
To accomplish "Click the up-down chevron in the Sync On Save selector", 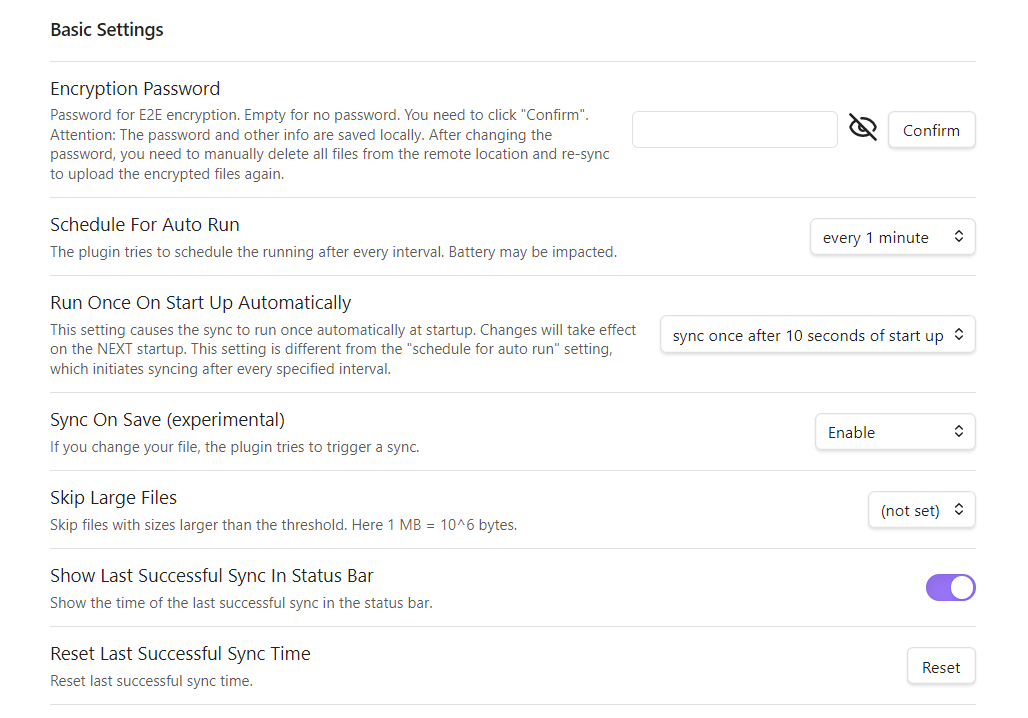I will pyautogui.click(x=959, y=431).
